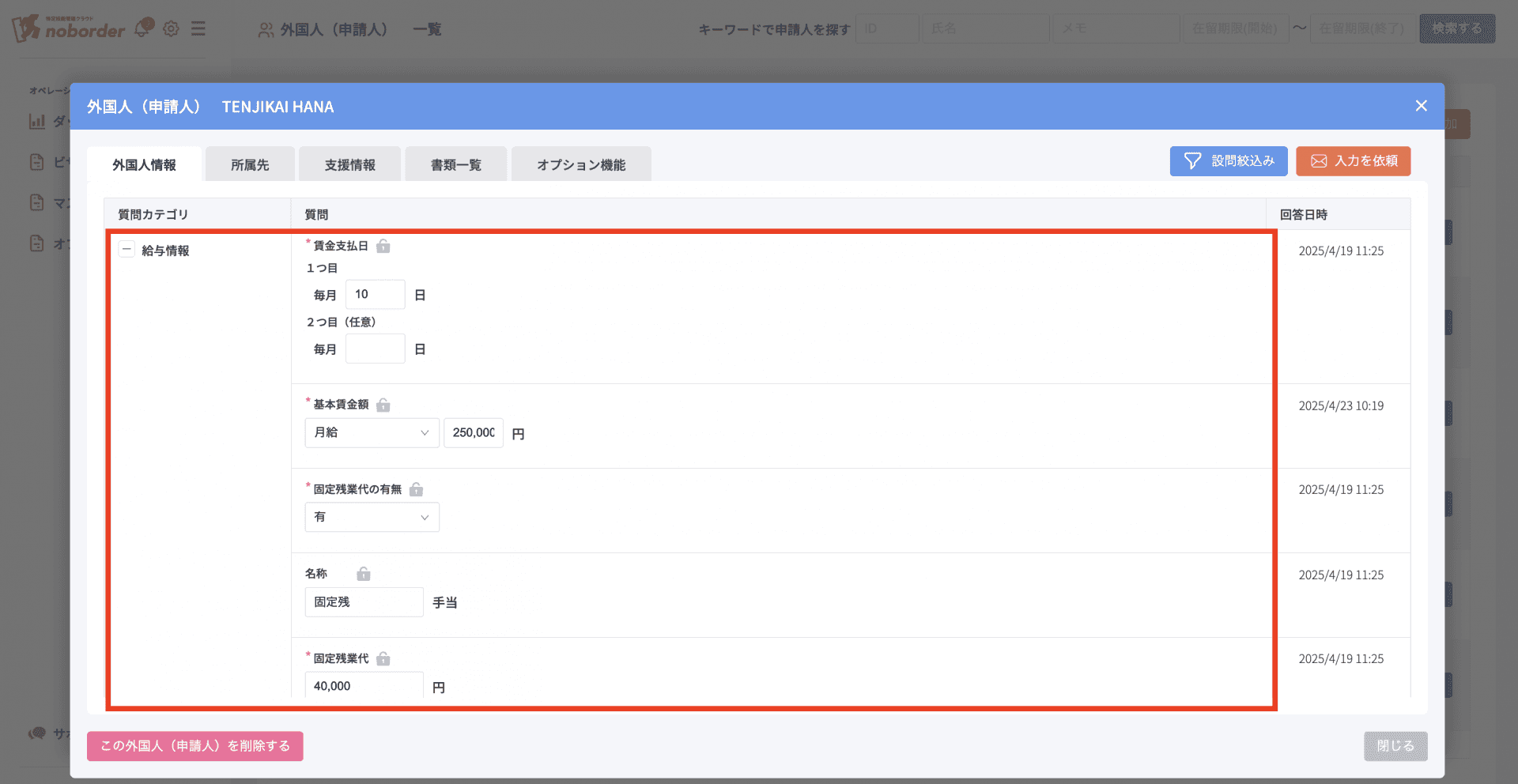Toggle lock icon next to 名称
This screenshot has width=1518, height=784.
tap(364, 575)
